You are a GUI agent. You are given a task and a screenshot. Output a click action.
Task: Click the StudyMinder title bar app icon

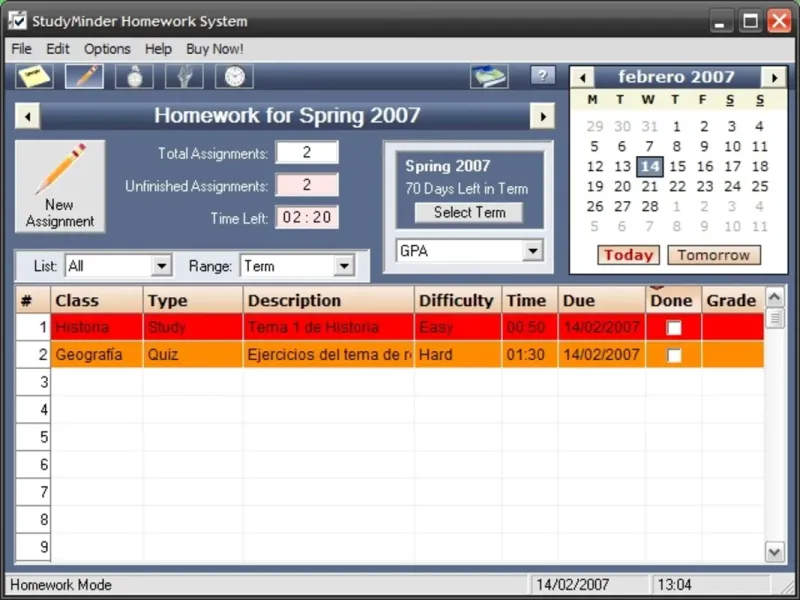[x=17, y=20]
